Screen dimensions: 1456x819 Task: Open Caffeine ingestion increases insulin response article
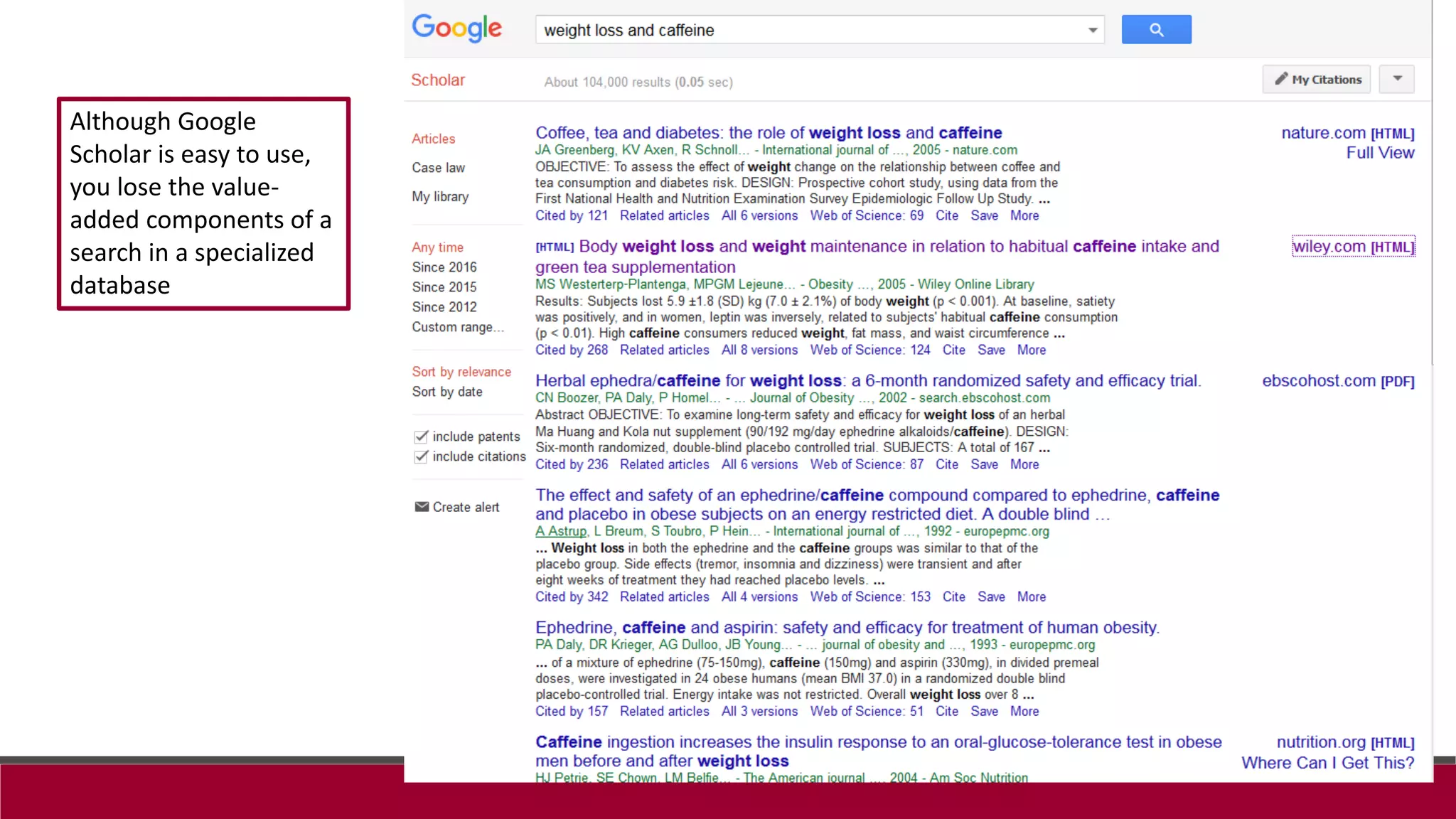879,751
